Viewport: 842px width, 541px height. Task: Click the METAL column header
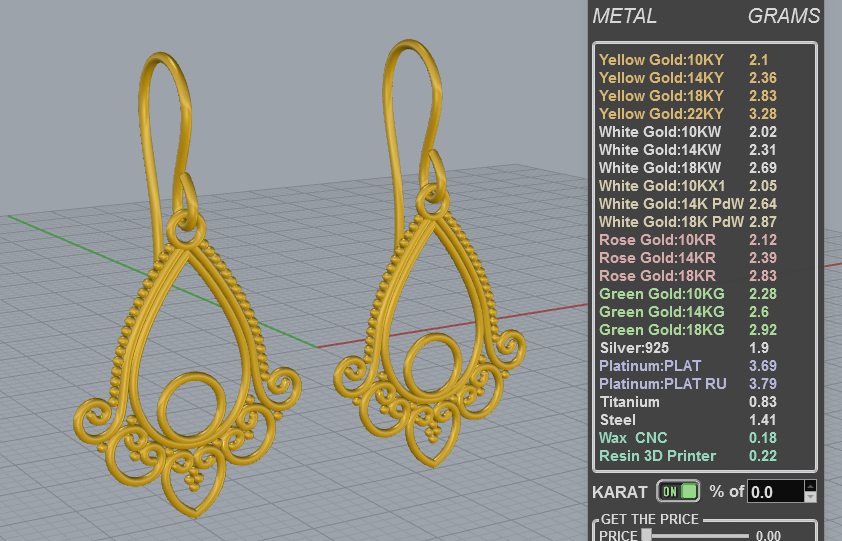click(625, 16)
